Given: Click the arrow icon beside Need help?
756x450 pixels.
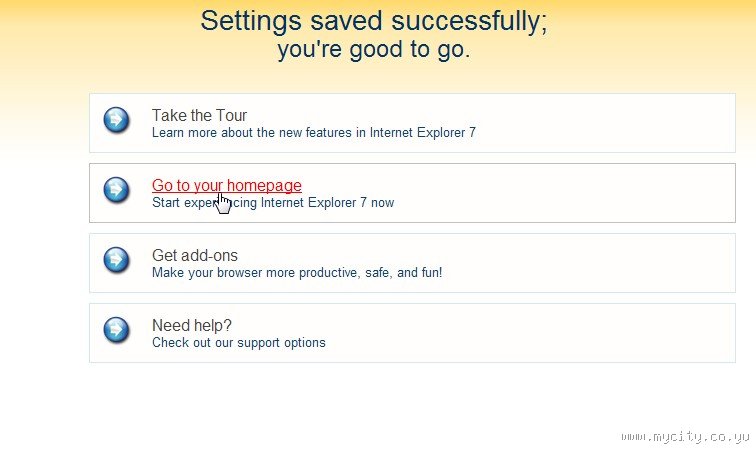Looking at the screenshot, I should click(x=117, y=330).
